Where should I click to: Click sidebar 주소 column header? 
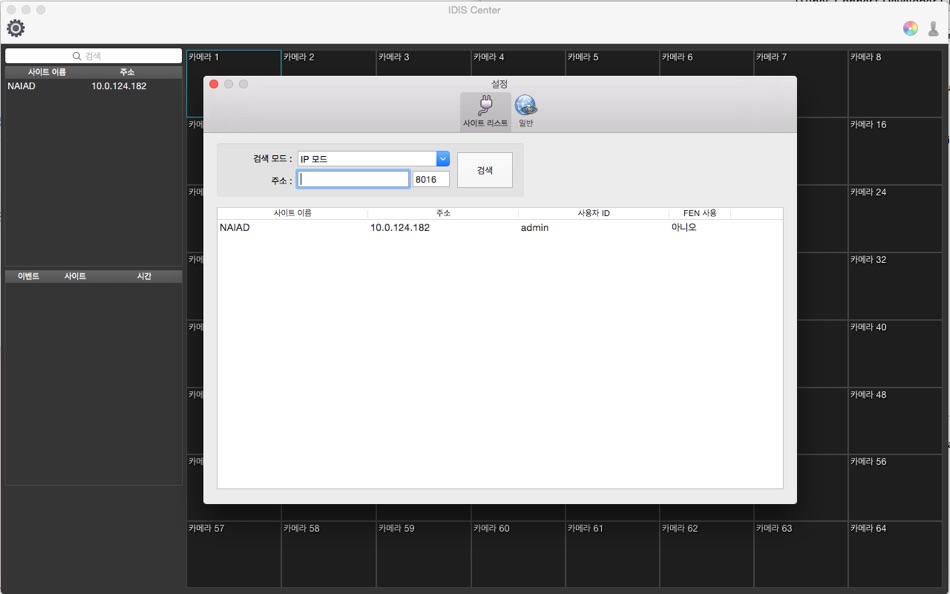[127, 72]
